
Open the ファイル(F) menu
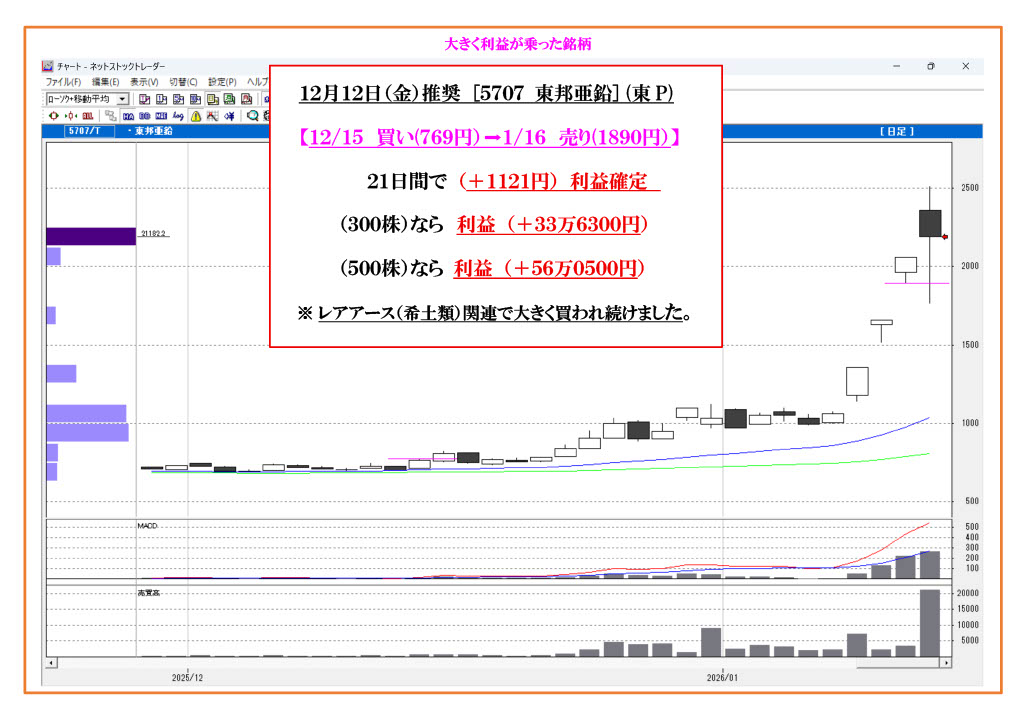(63, 82)
